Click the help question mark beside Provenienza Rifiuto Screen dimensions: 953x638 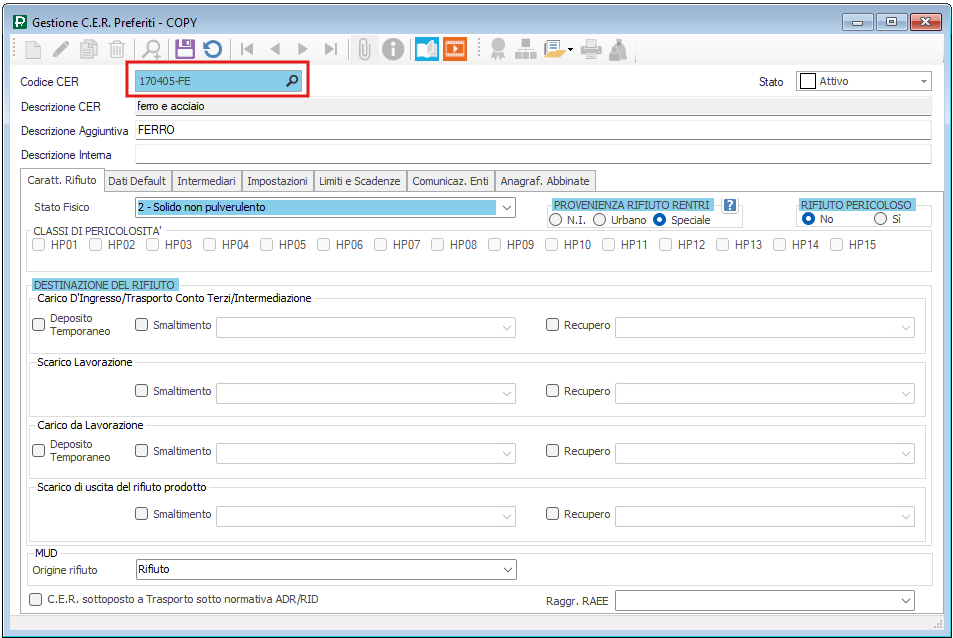pos(730,205)
